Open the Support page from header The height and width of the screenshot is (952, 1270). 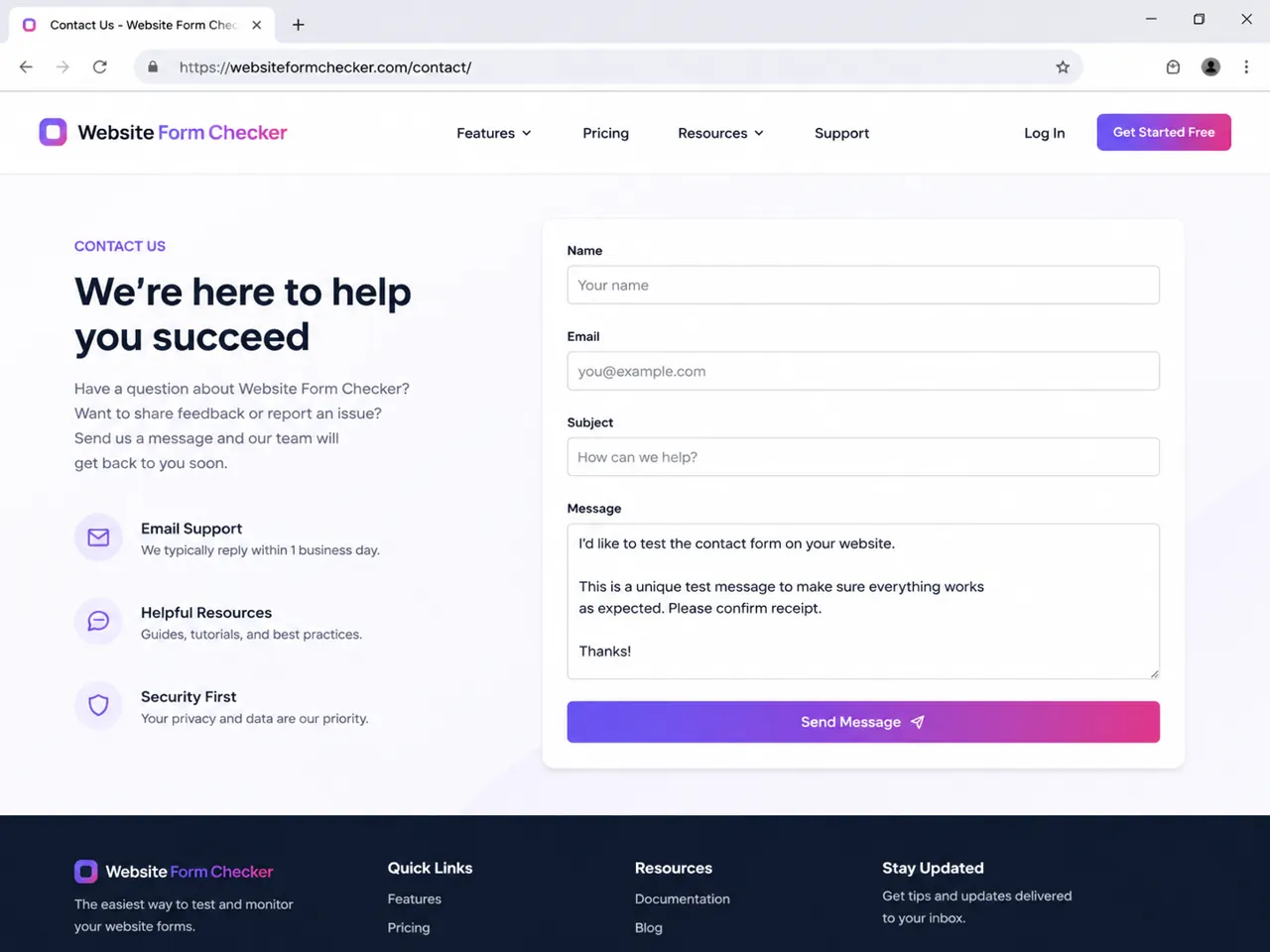click(841, 133)
